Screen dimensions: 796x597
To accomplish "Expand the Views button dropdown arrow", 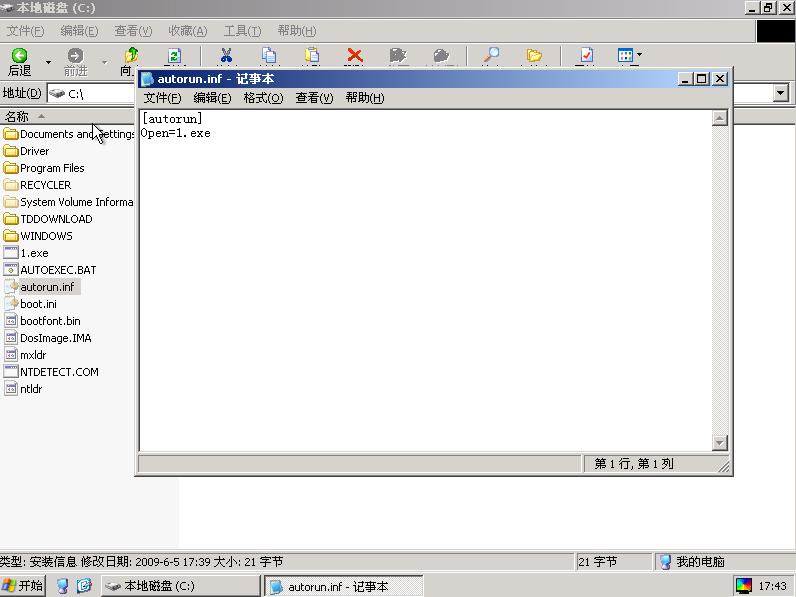I will pos(639,54).
